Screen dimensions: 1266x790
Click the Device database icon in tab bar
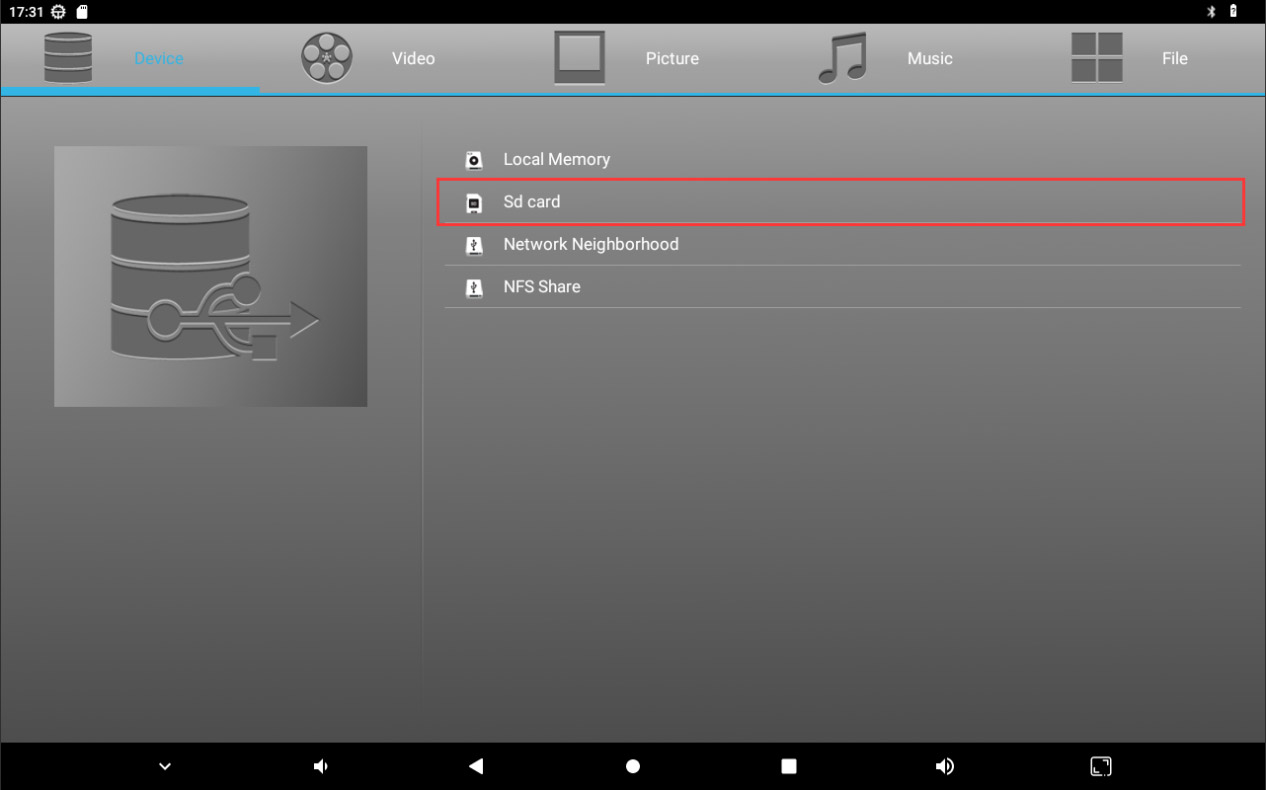67,58
